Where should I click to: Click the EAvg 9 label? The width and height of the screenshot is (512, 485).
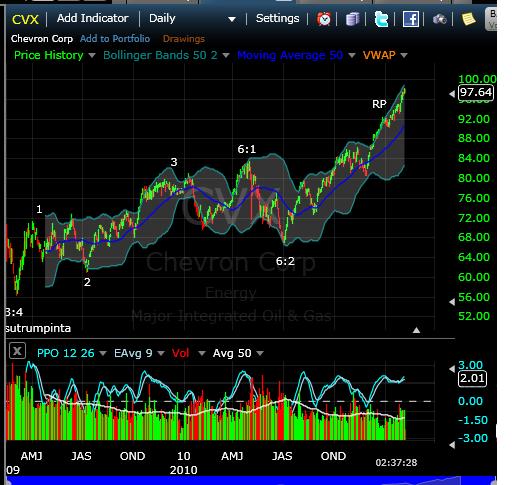[133, 353]
